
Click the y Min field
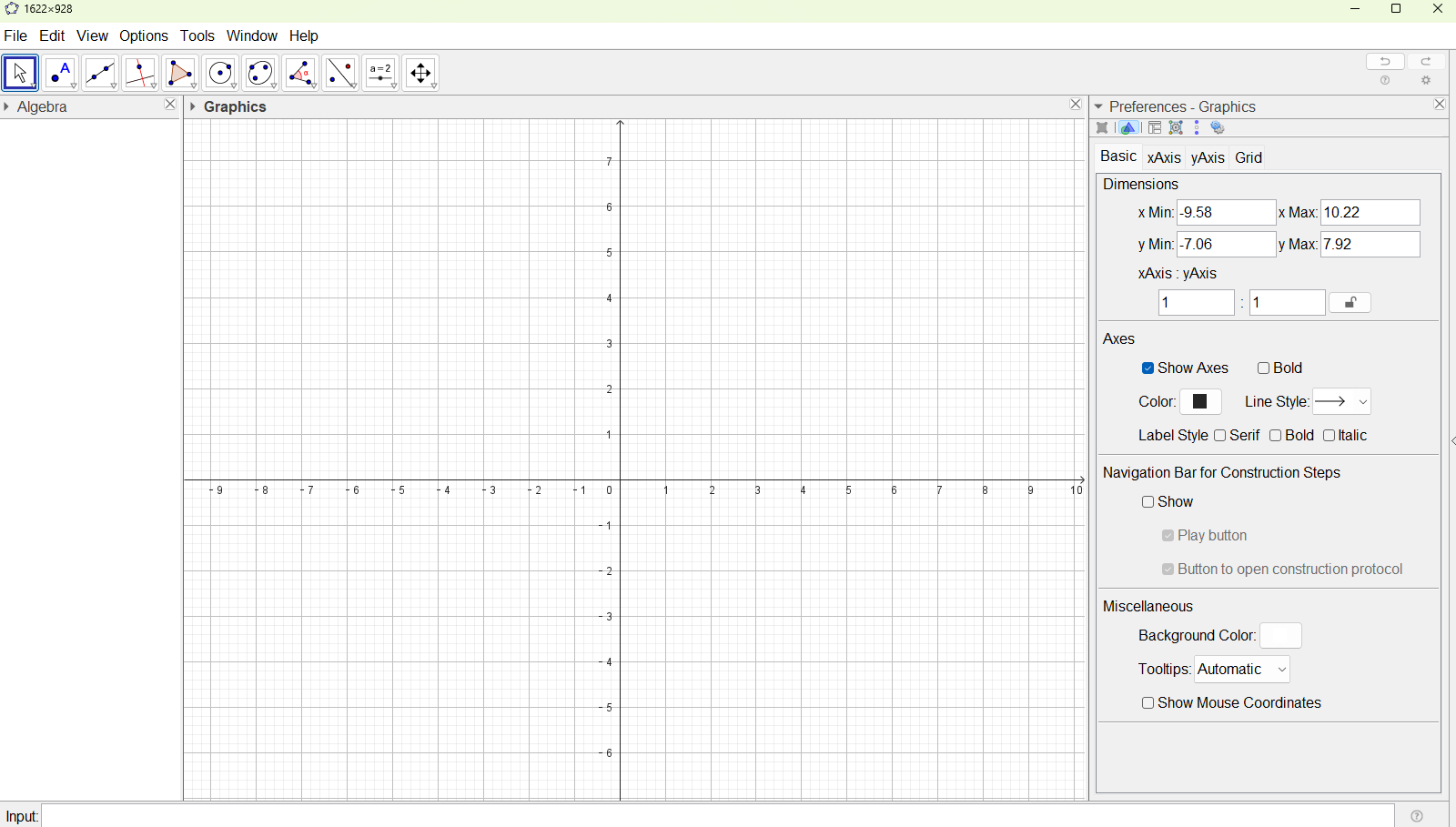[1227, 245]
